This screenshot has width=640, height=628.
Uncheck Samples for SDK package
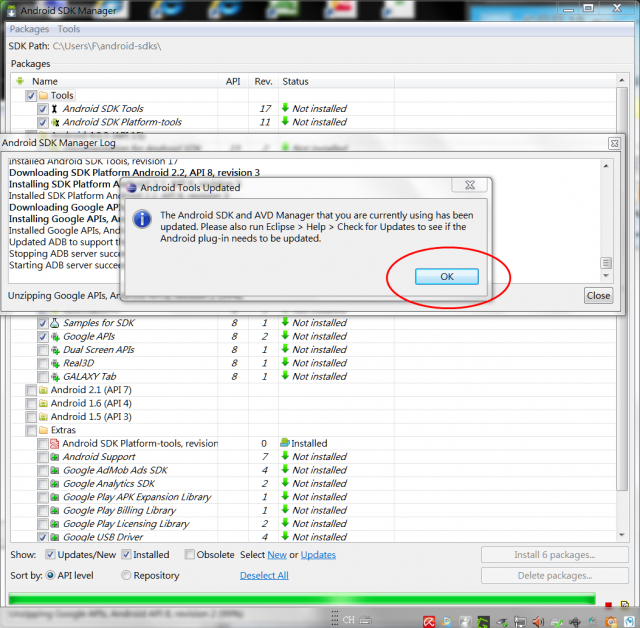coord(42,323)
